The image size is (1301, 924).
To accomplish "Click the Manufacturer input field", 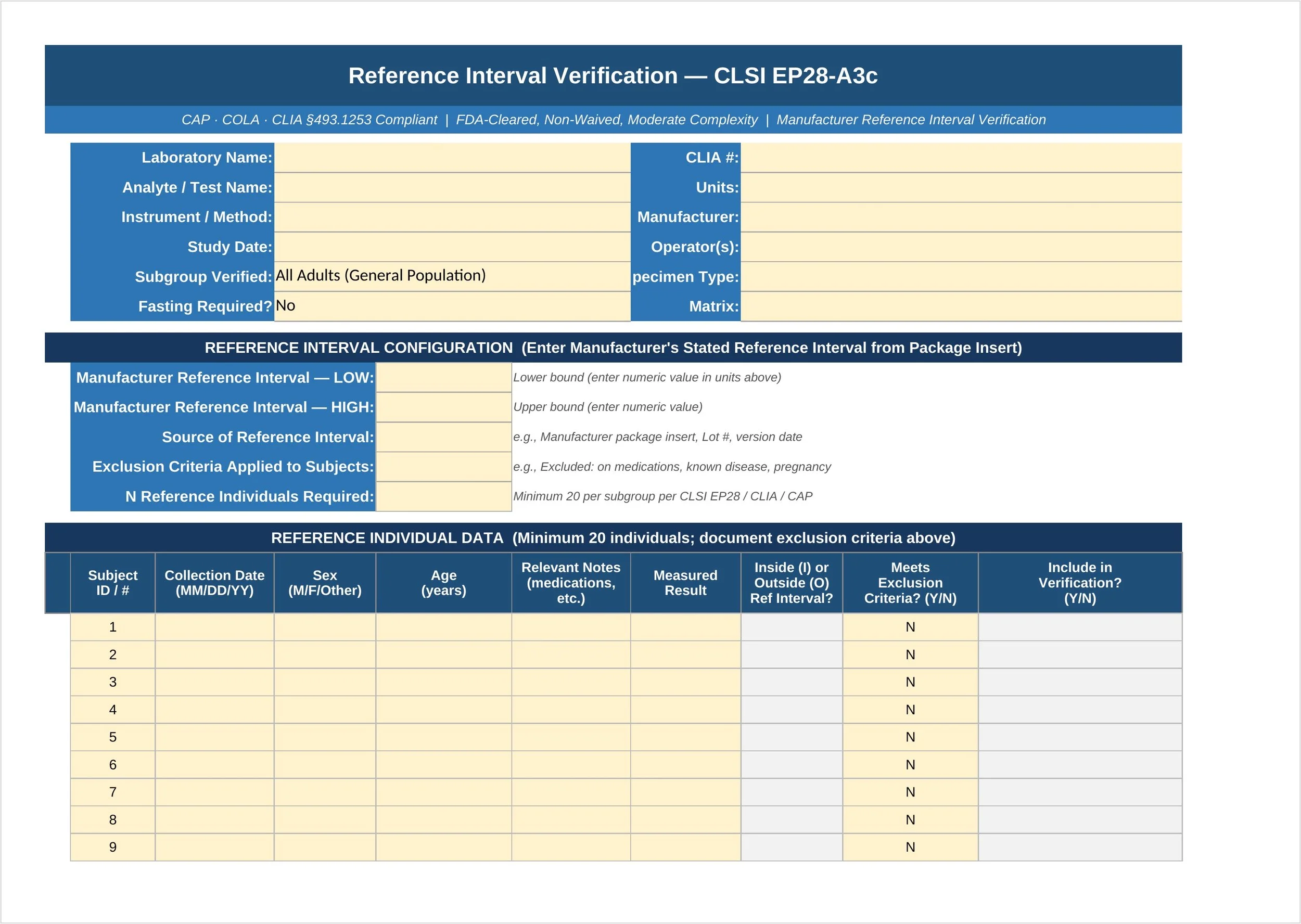I will [x=962, y=217].
